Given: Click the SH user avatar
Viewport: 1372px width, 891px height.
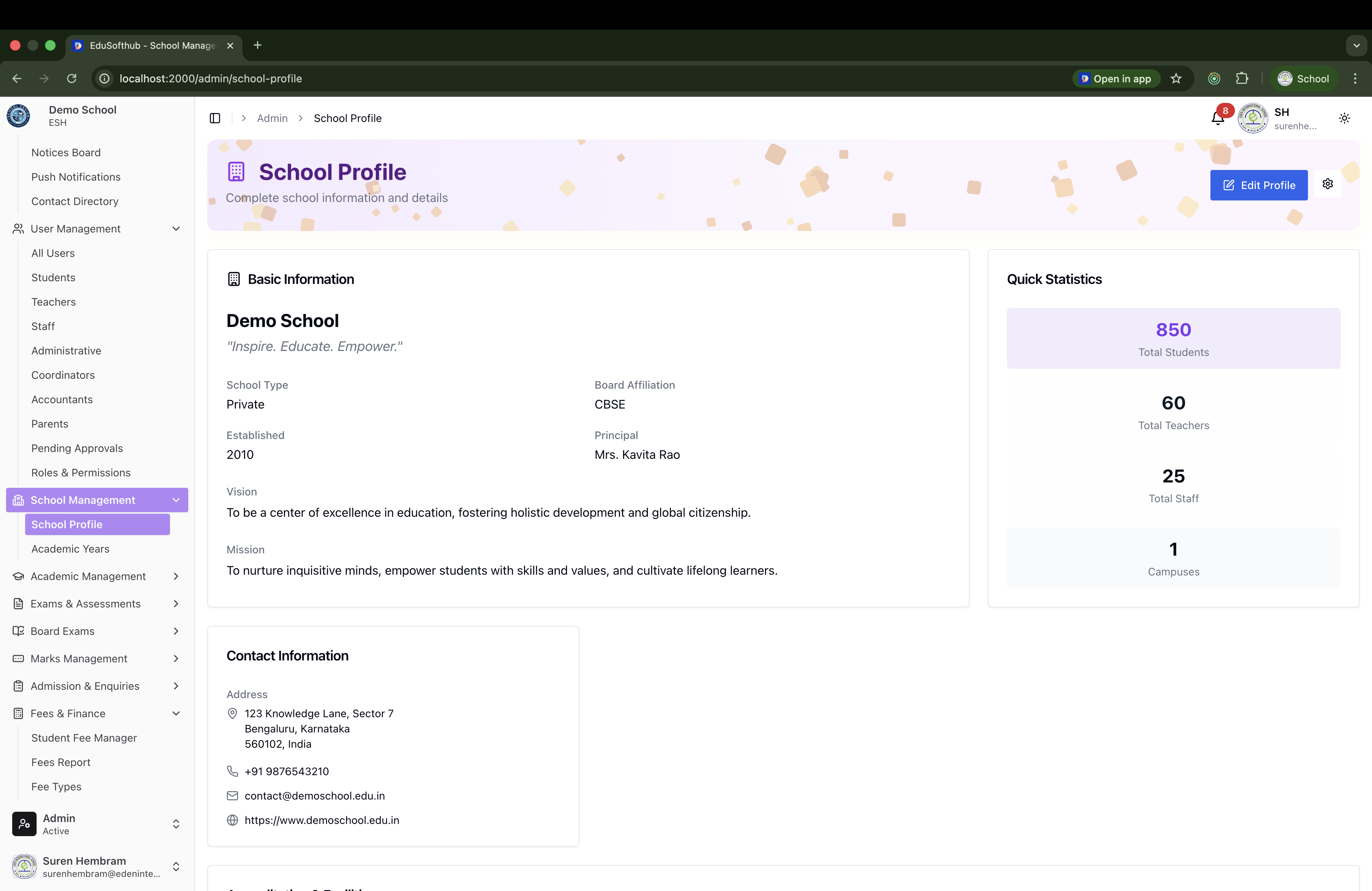Looking at the screenshot, I should (x=1253, y=118).
